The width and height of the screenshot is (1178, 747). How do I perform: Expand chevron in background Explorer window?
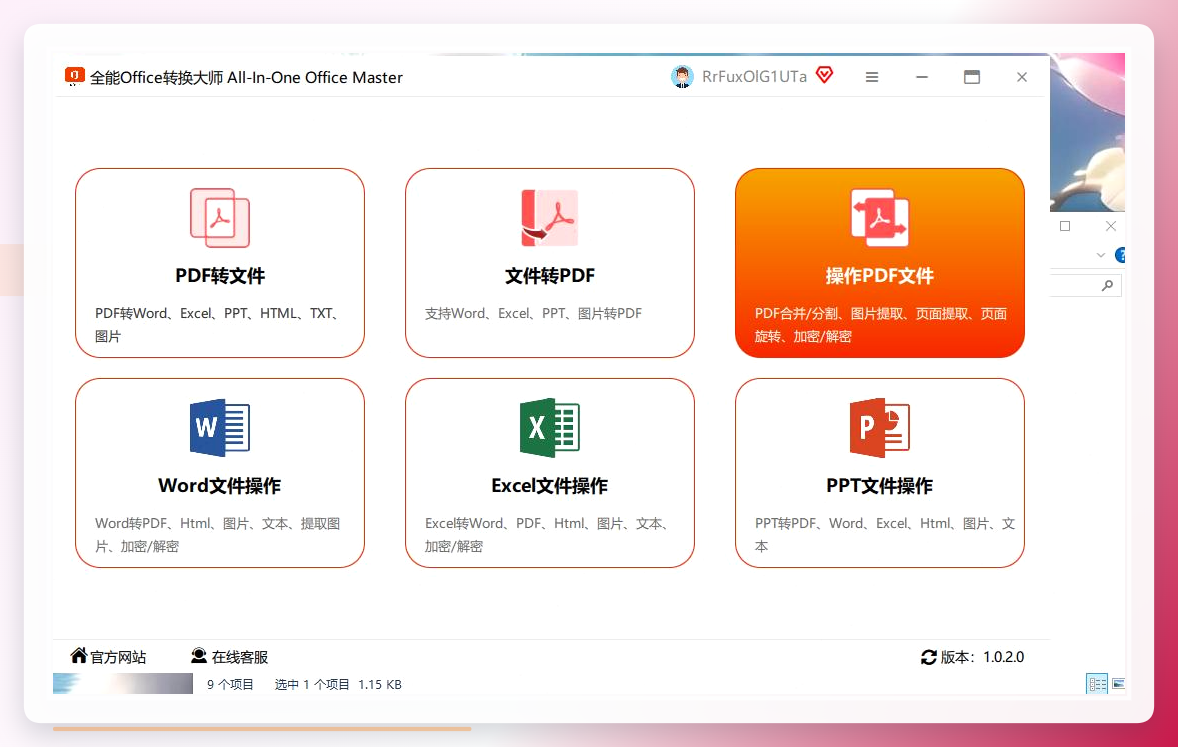coord(1101,256)
